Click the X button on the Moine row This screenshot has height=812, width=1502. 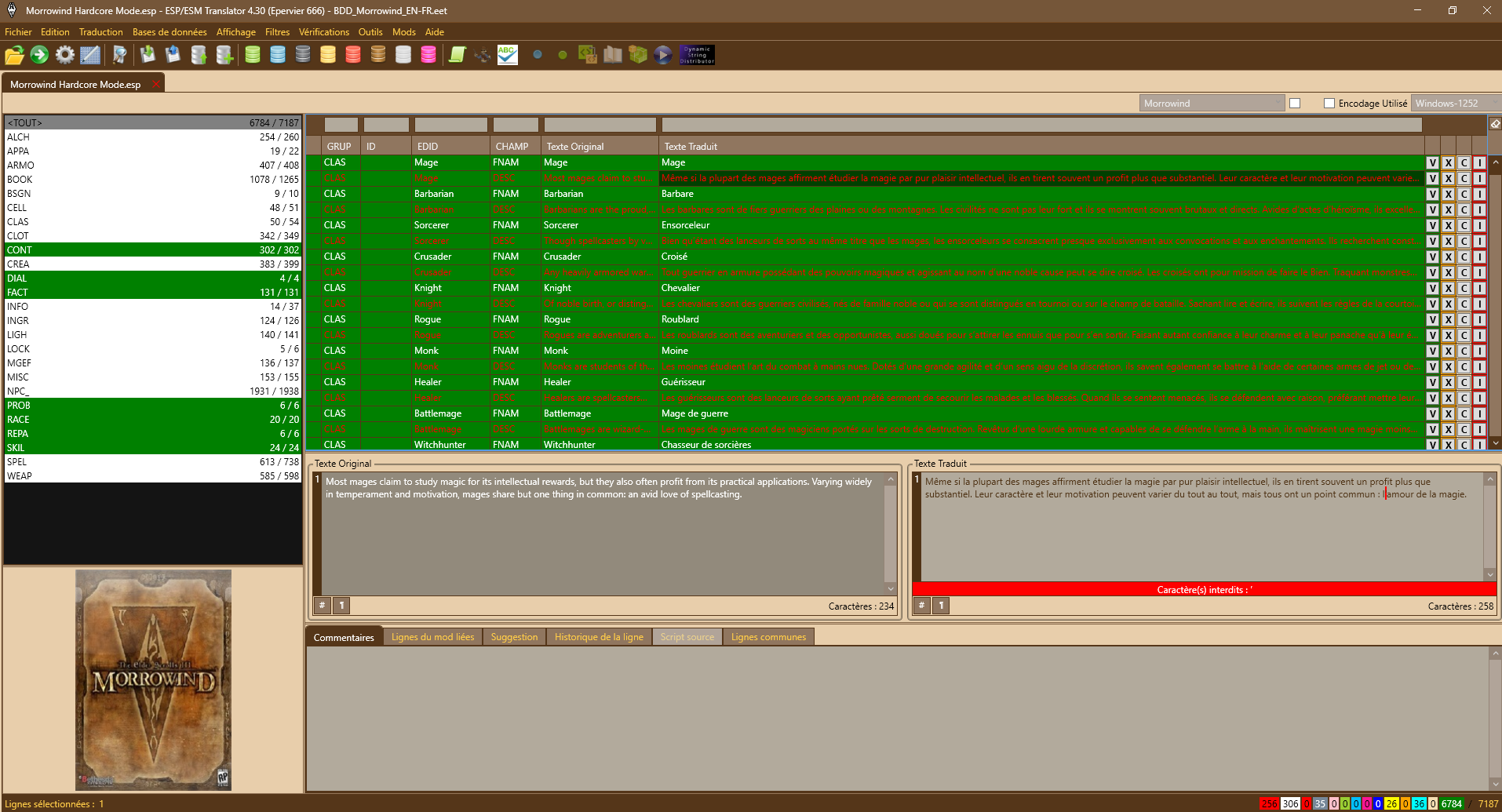tap(1448, 351)
